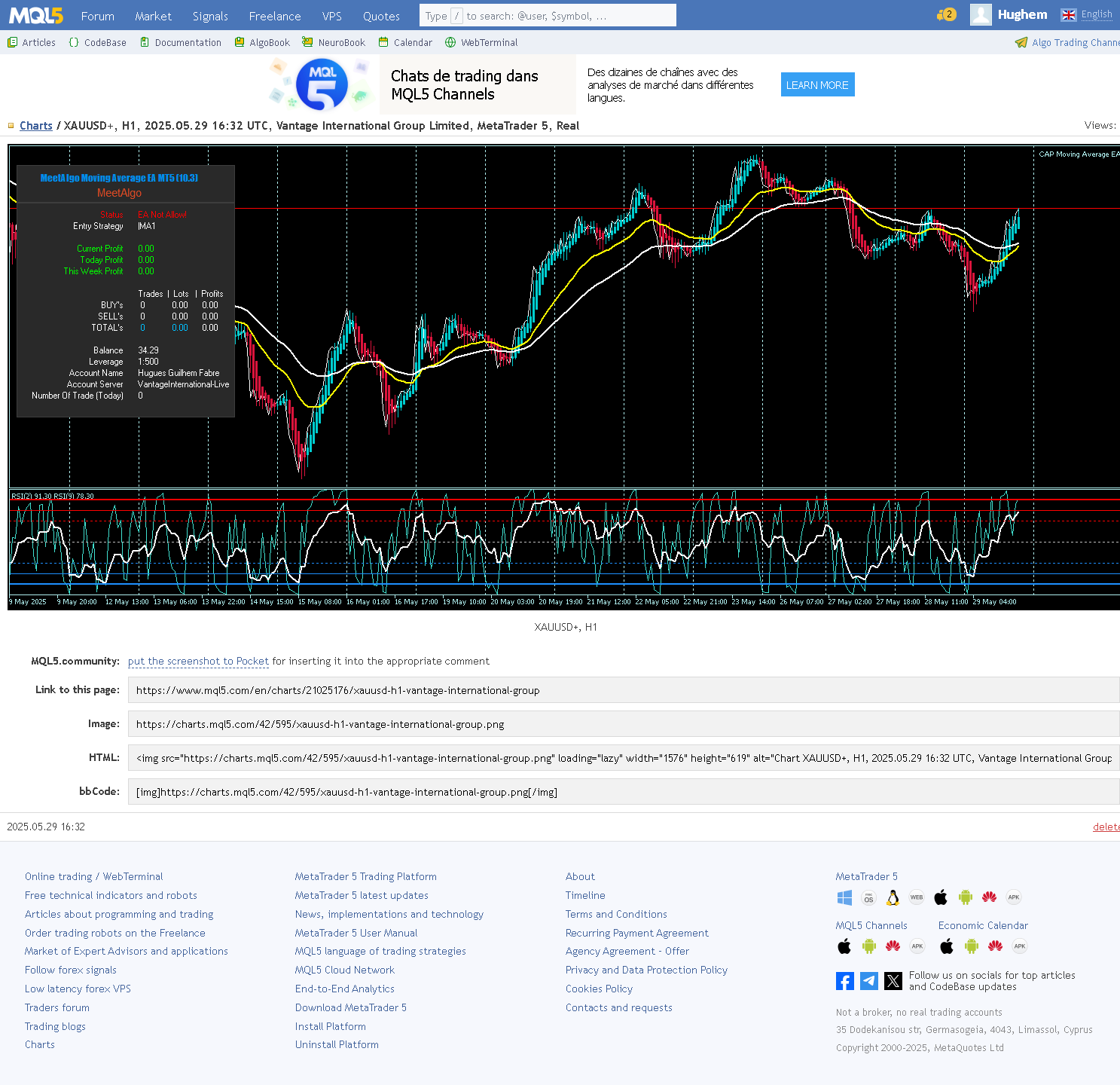
Task: Open 'MetaTrader 5 Trading Platform' footer link
Action: 366,876
